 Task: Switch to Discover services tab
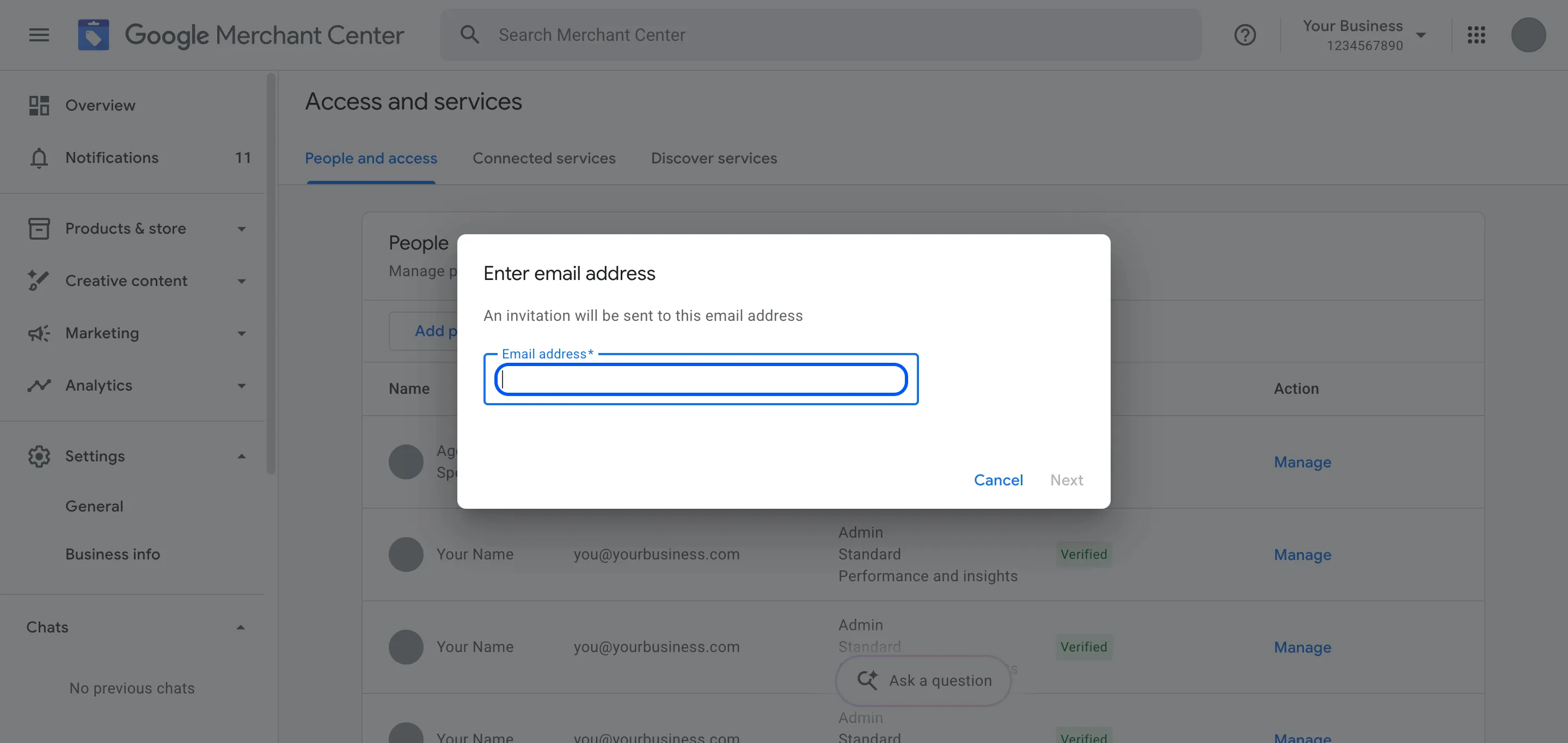713,159
